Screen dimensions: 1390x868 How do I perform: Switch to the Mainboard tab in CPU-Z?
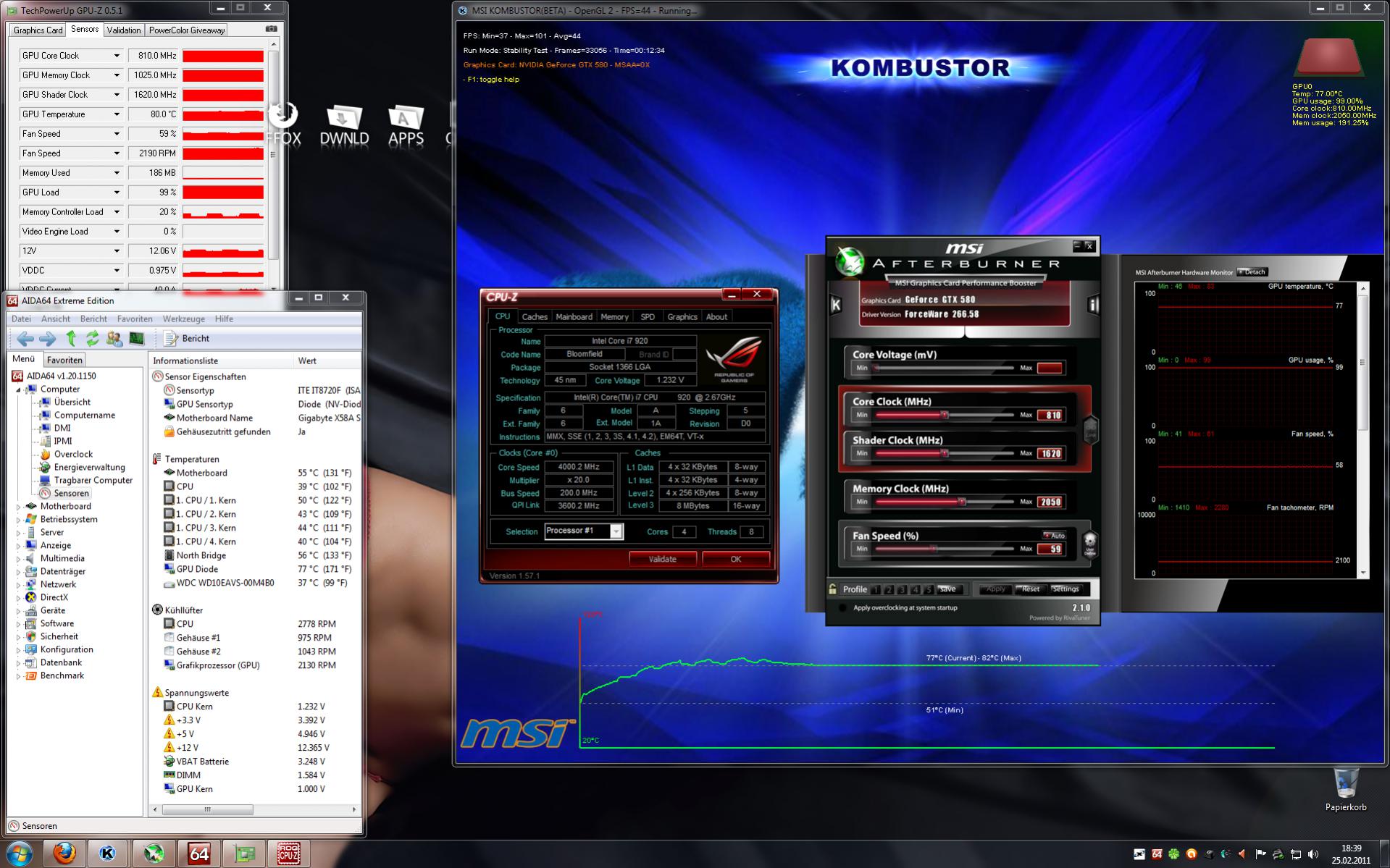574,317
